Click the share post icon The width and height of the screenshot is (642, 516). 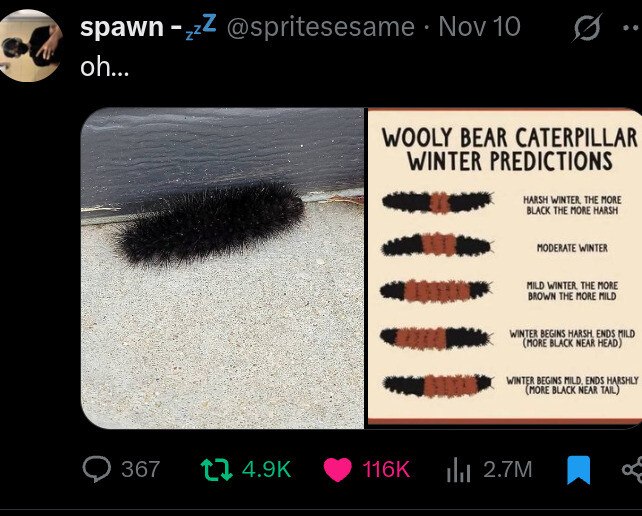click(x=632, y=469)
